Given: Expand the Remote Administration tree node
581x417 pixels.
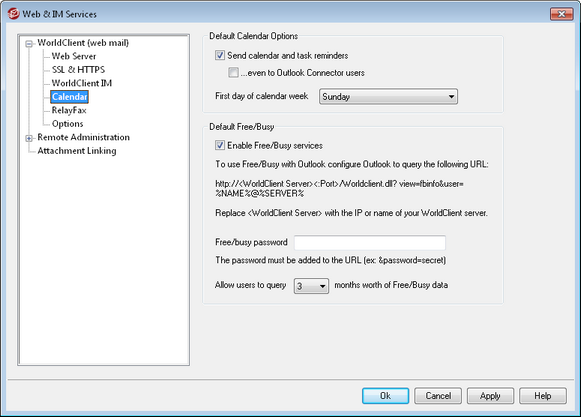Looking at the screenshot, I should click(x=29, y=138).
